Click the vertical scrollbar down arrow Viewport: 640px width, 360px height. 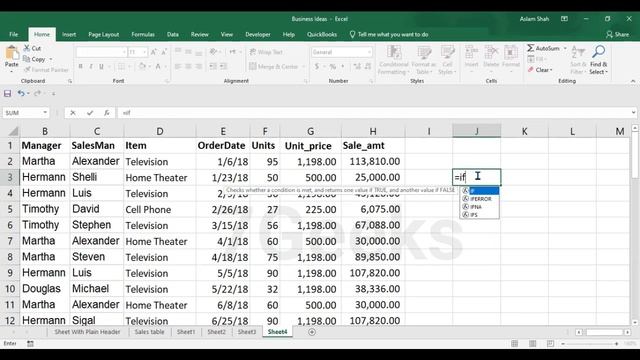pos(635,322)
